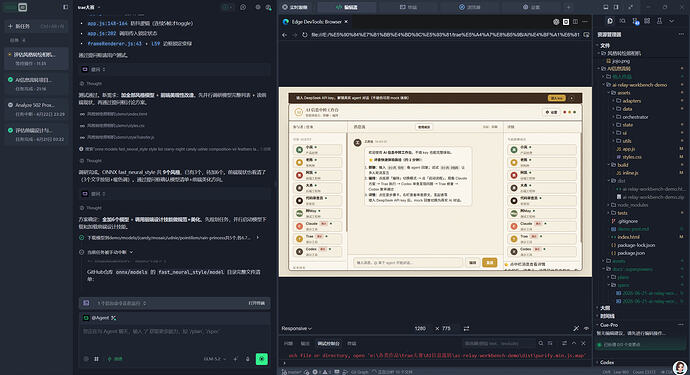
Task: Click the search icon in the console filter
Action: [x=540, y=343]
